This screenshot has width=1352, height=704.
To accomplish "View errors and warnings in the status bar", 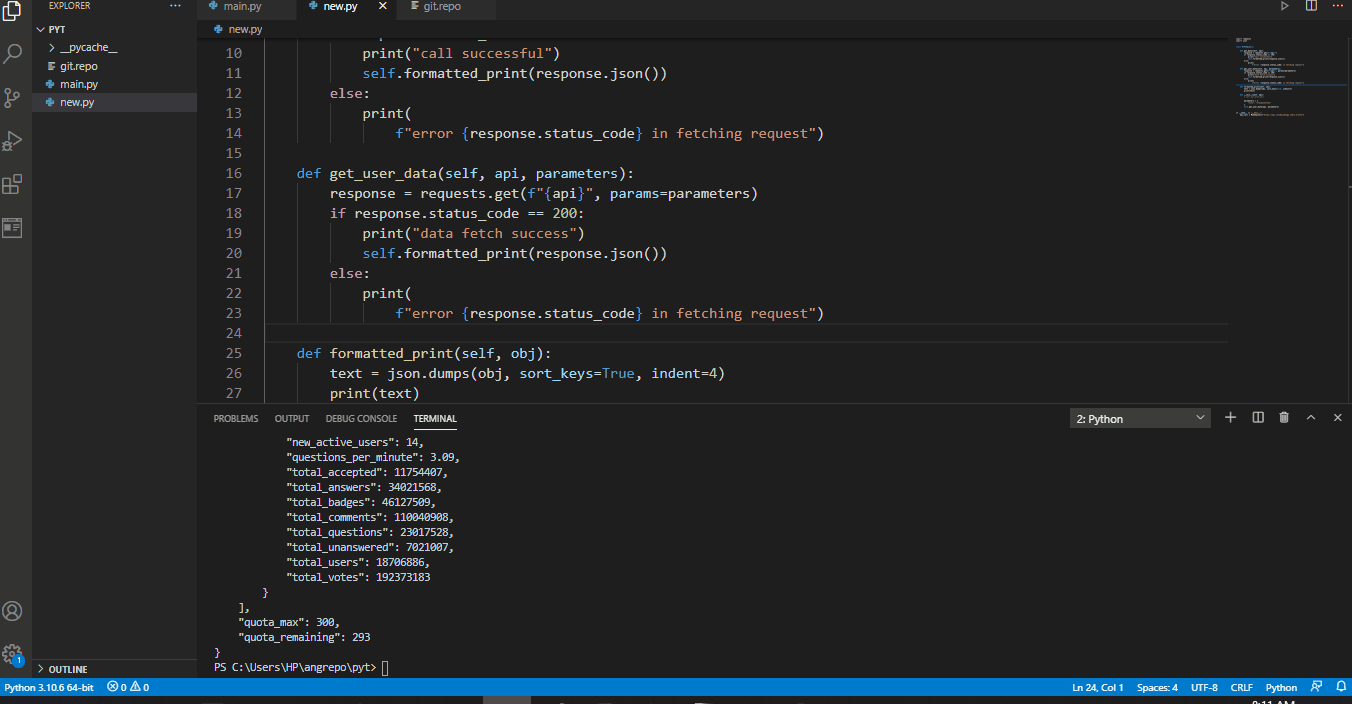I will click(x=130, y=687).
